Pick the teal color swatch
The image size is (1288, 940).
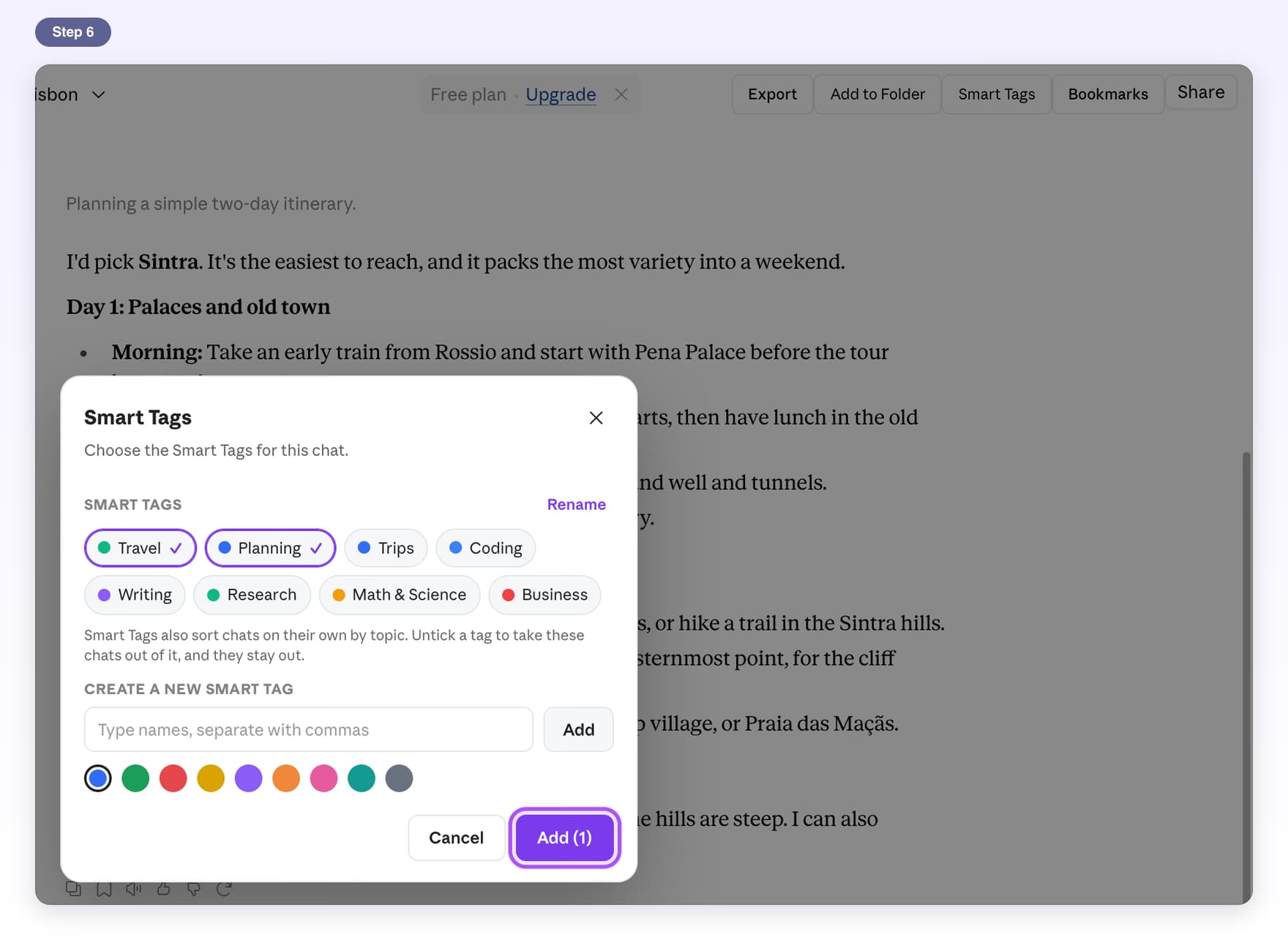362,778
